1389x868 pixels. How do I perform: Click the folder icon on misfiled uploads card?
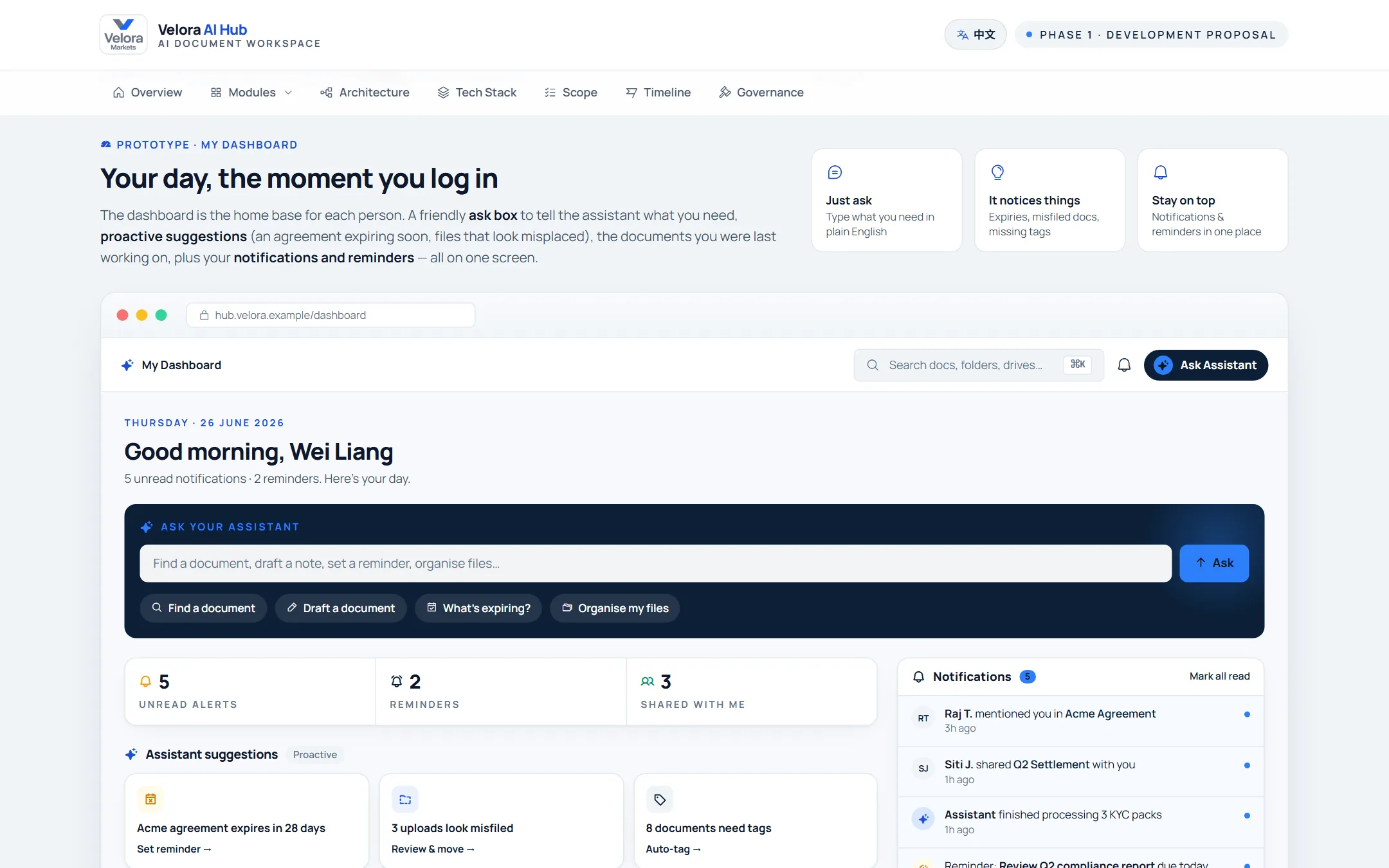point(405,799)
